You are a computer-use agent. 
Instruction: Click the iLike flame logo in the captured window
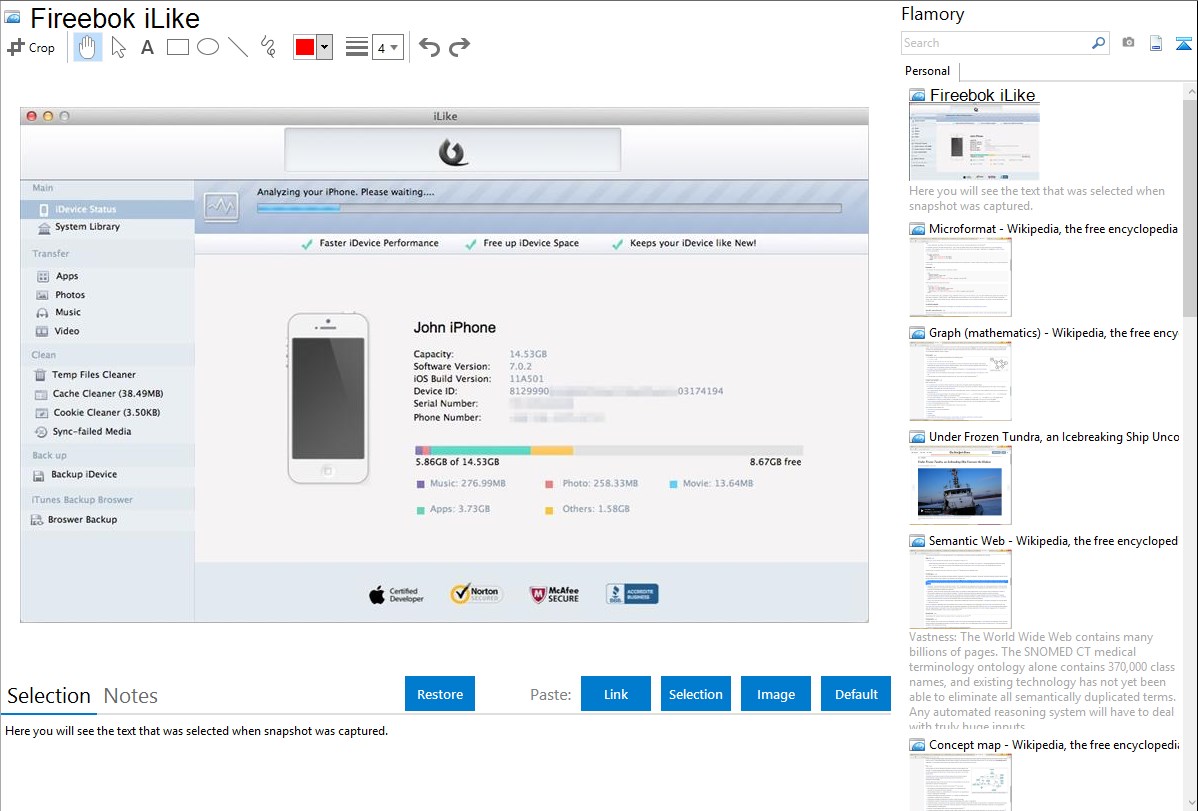453,151
